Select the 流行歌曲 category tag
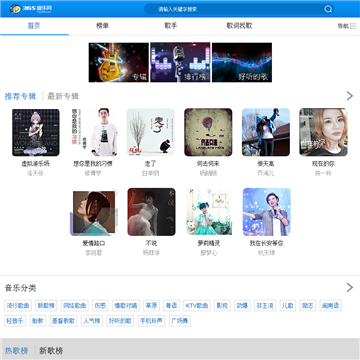The height and width of the screenshot is (360, 360). click(x=18, y=305)
